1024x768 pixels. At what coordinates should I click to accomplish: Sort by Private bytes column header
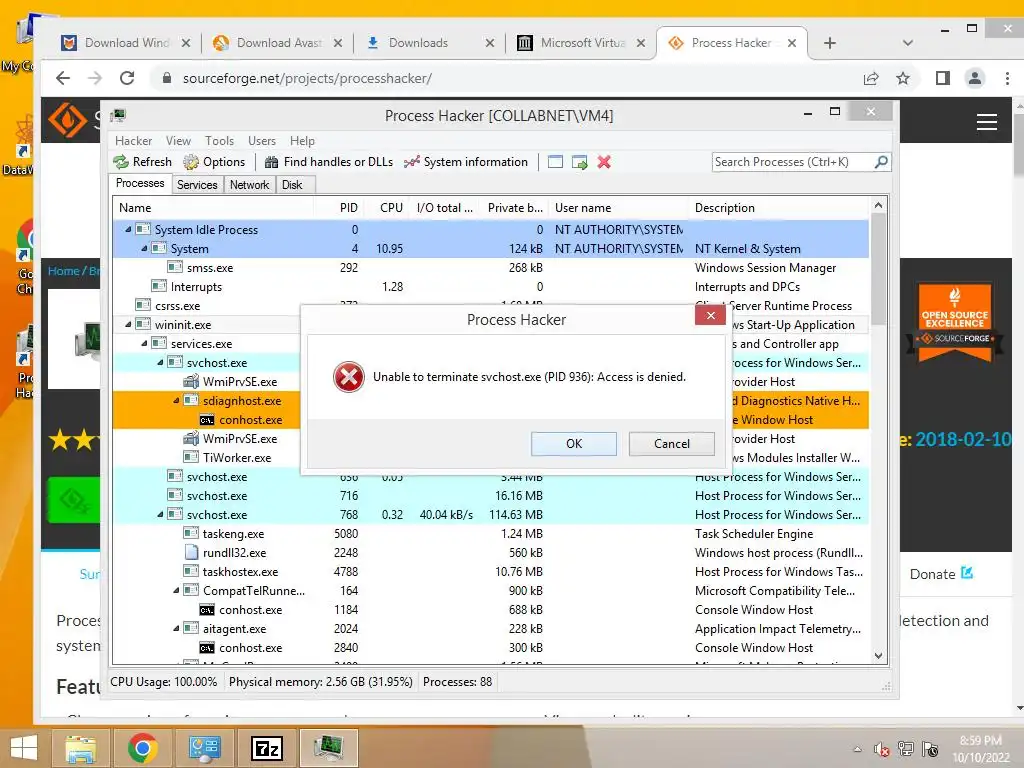click(515, 208)
